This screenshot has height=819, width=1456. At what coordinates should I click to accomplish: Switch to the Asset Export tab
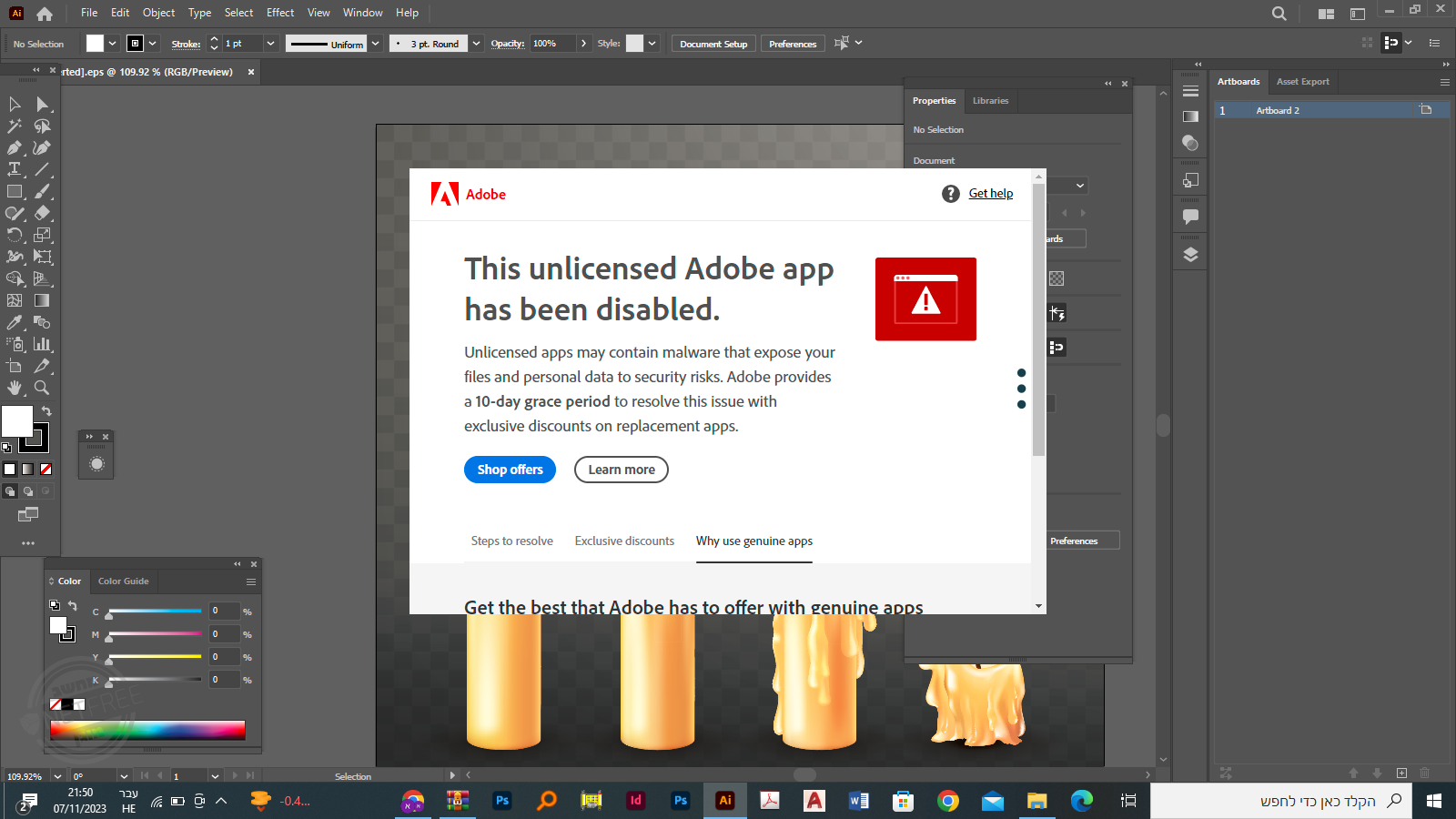coord(1302,82)
